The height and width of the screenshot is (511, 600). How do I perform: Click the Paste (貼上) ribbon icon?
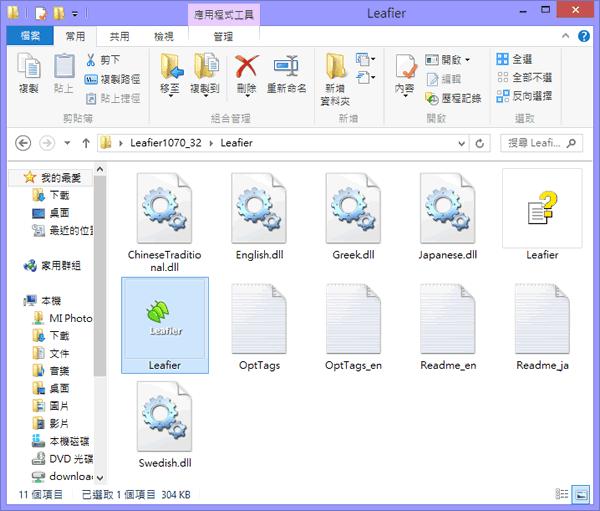(64, 73)
